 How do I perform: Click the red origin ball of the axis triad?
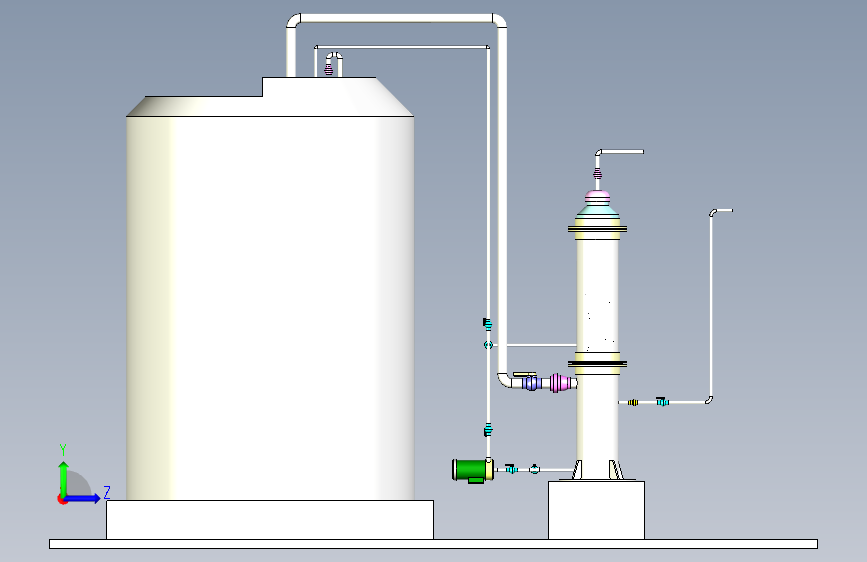pyautogui.click(x=62, y=499)
